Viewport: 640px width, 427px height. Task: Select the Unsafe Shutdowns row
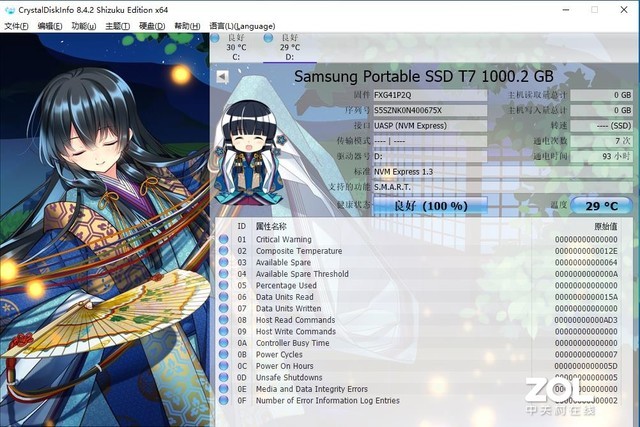418,377
